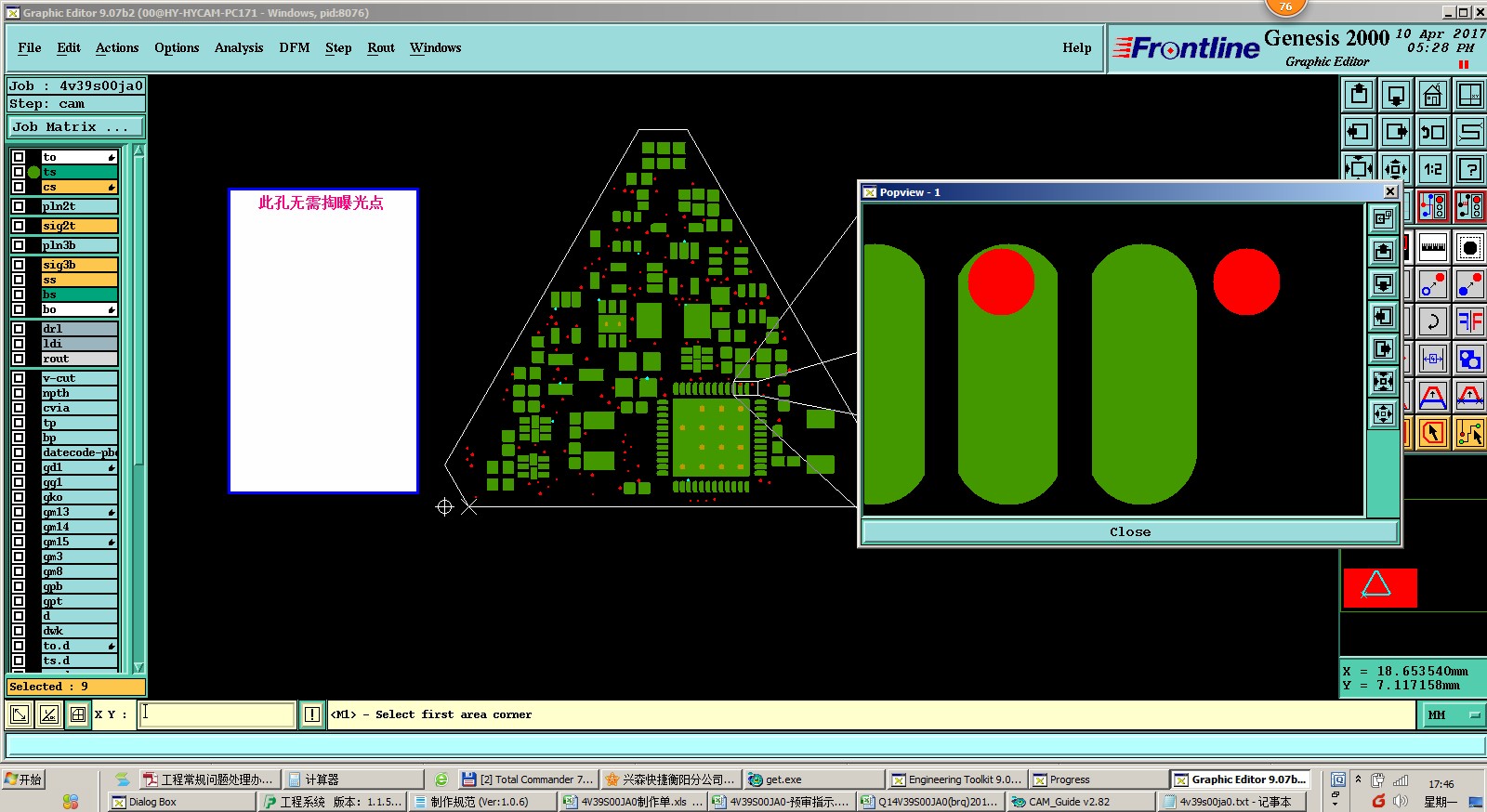Toggle the 'pln2t' layer checkbox
The width and height of the screenshot is (1487, 812).
click(19, 206)
